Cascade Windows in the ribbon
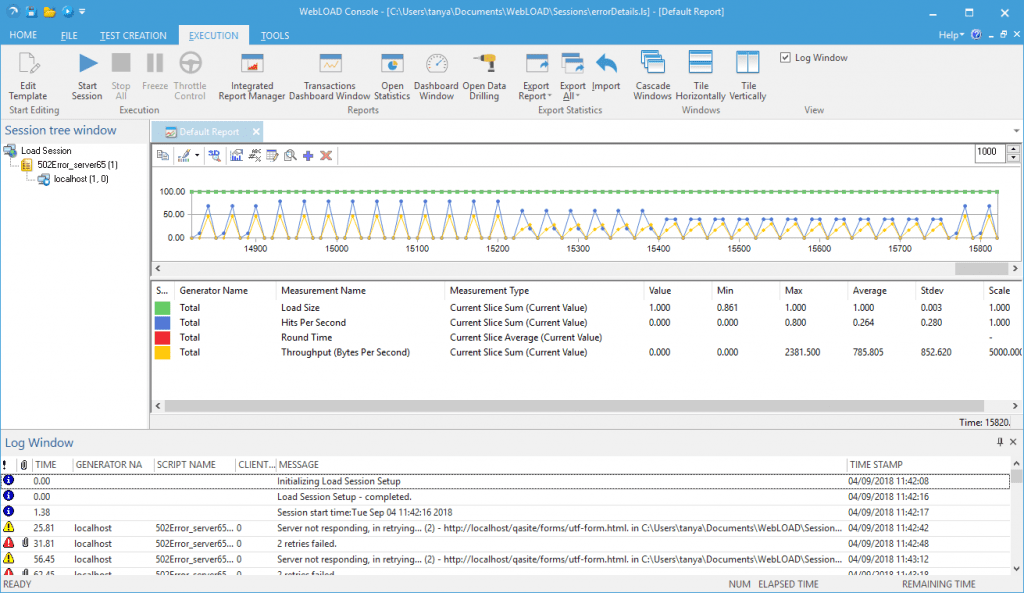 [652, 76]
